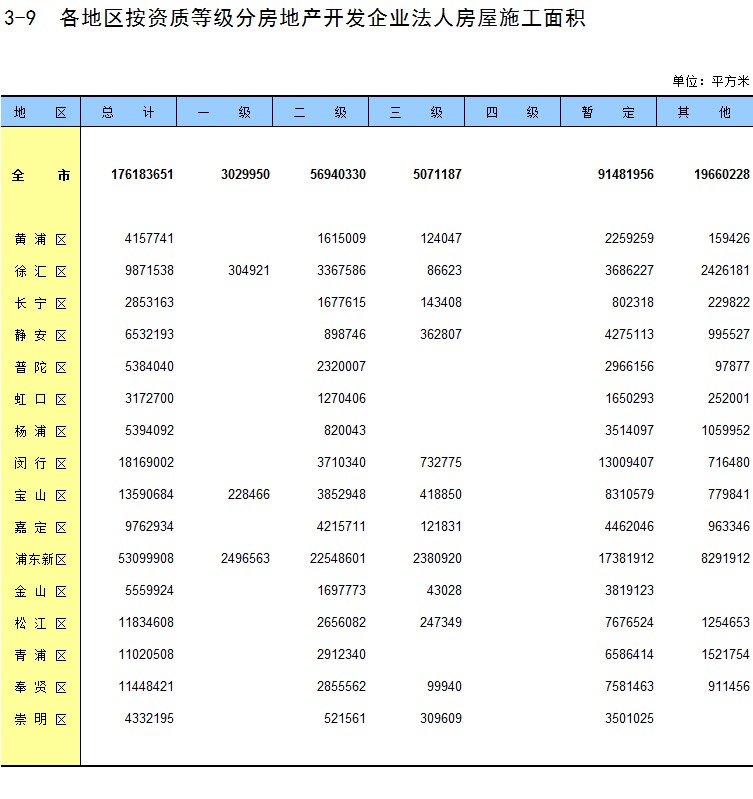Screen dimensions: 753x799
Task: Select 闵行区 provisional value 13009407
Action: (x=626, y=463)
